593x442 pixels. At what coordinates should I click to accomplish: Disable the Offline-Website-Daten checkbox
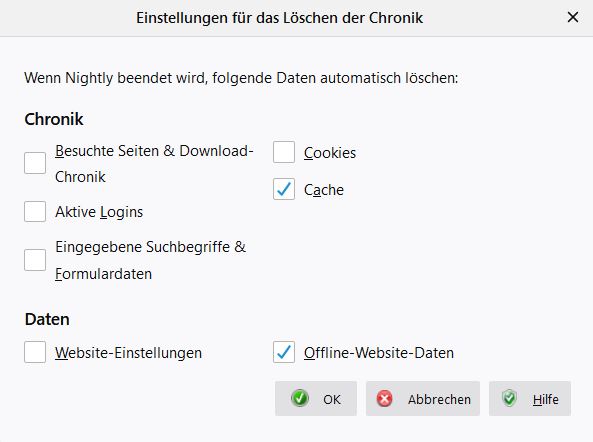click(x=284, y=352)
